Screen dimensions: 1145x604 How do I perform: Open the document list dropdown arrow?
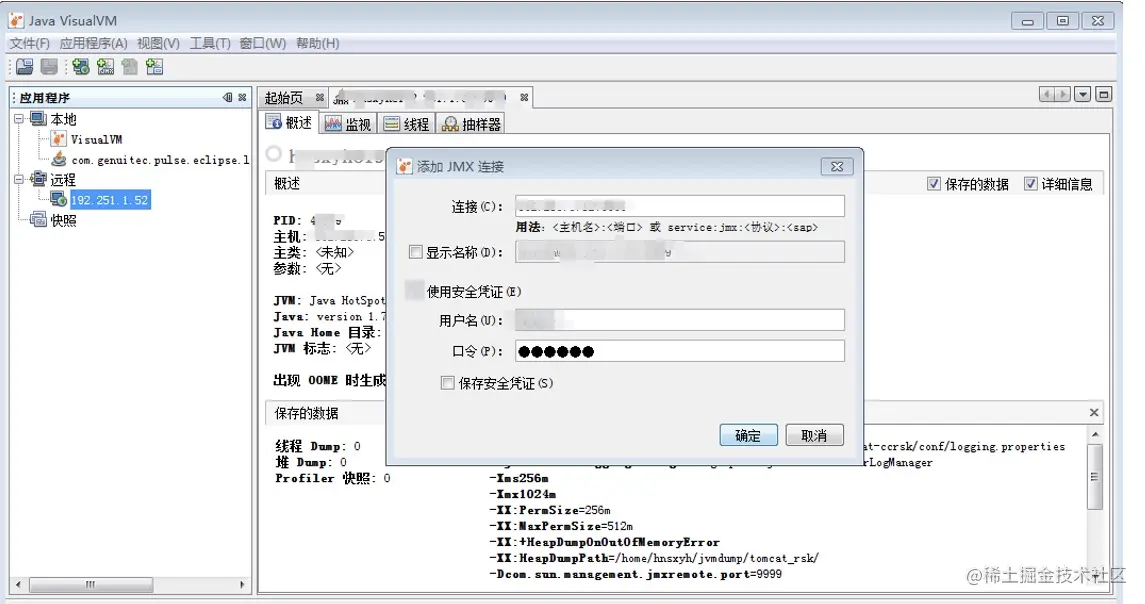(x=1083, y=94)
